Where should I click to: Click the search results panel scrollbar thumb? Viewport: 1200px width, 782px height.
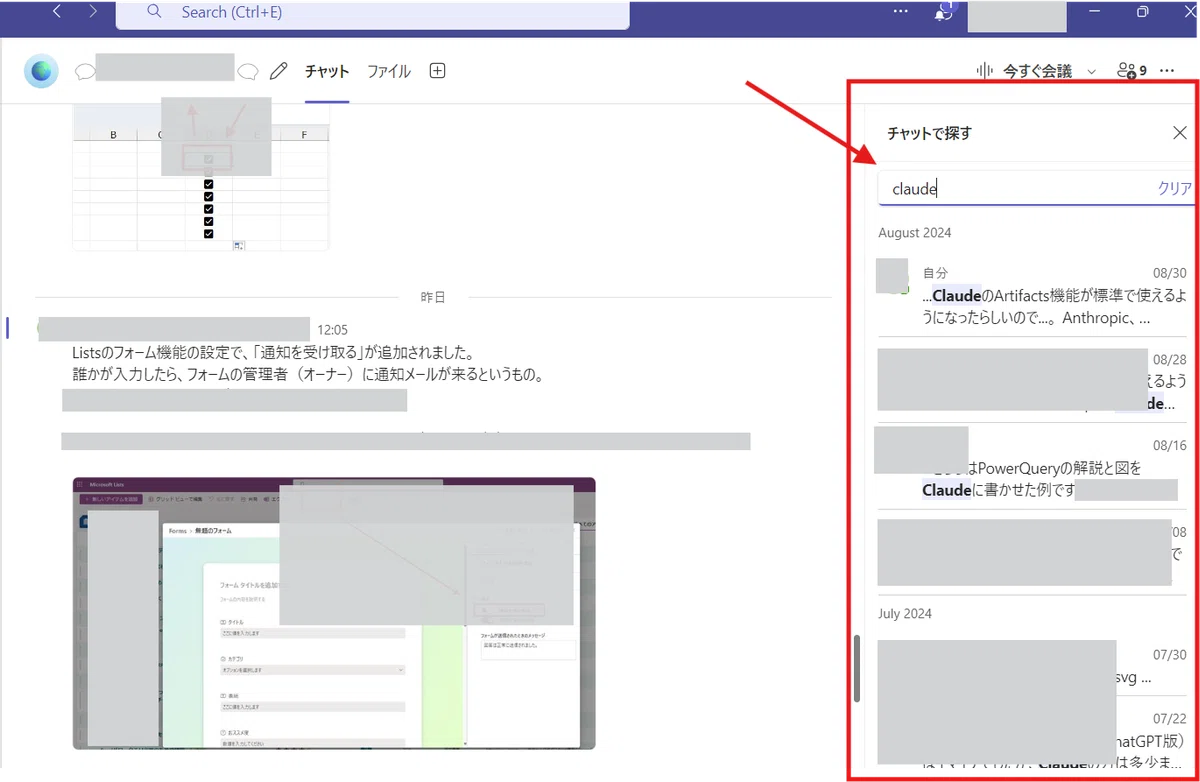[857, 669]
